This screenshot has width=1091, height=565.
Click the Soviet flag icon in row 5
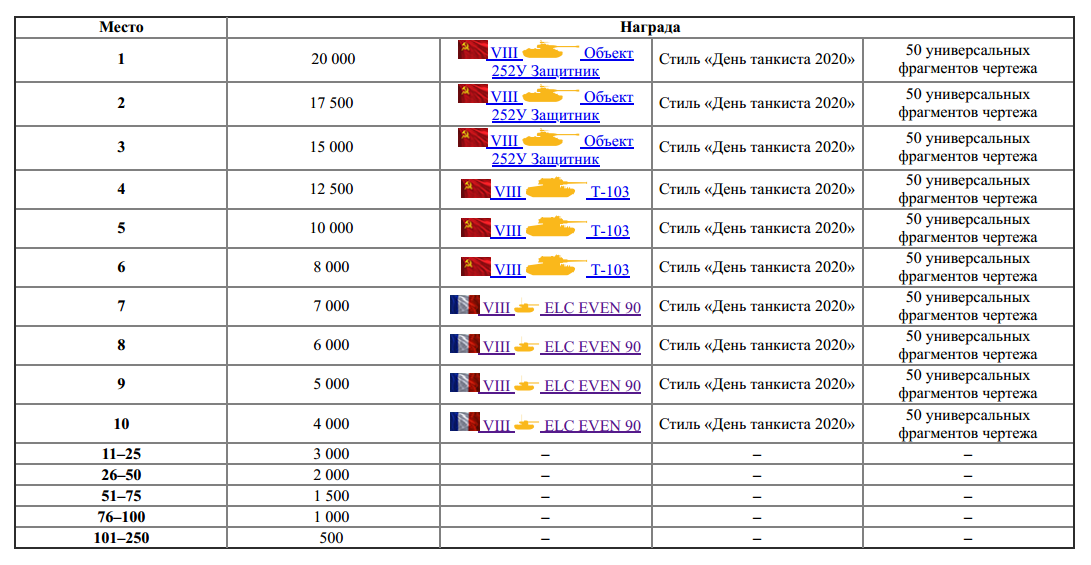click(x=475, y=227)
